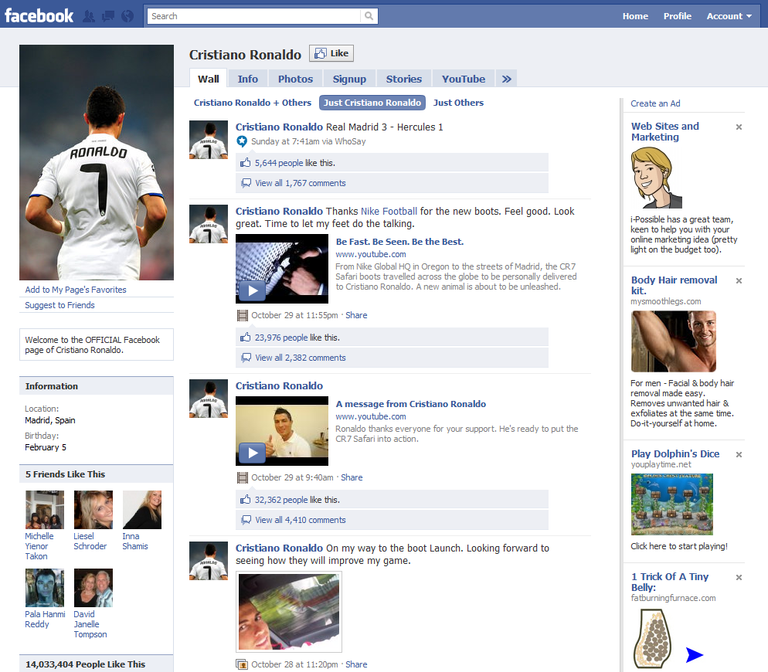768x672 pixels.
Task: Open the Account dropdown menu
Action: [x=729, y=16]
